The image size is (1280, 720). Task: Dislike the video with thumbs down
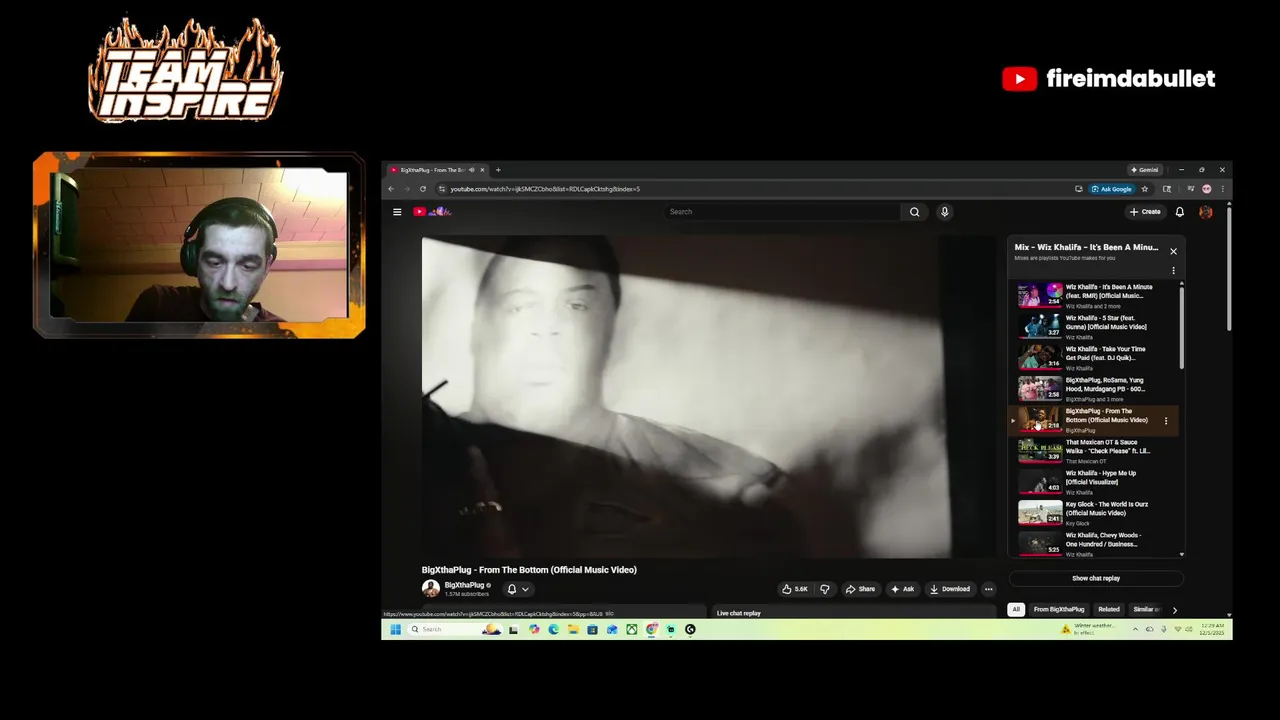[825, 589]
